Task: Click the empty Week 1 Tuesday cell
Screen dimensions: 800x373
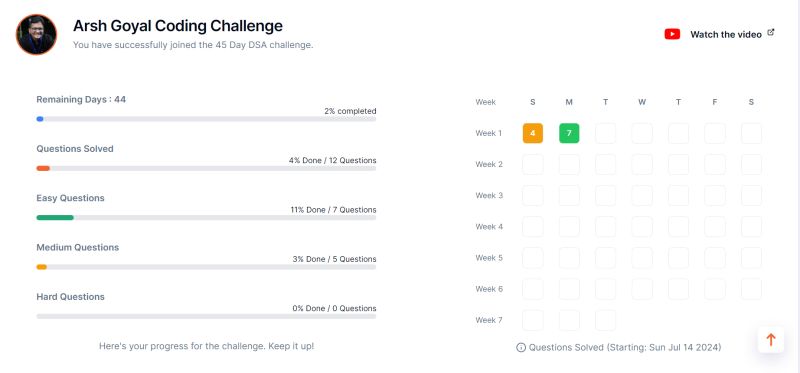Action: (x=606, y=133)
